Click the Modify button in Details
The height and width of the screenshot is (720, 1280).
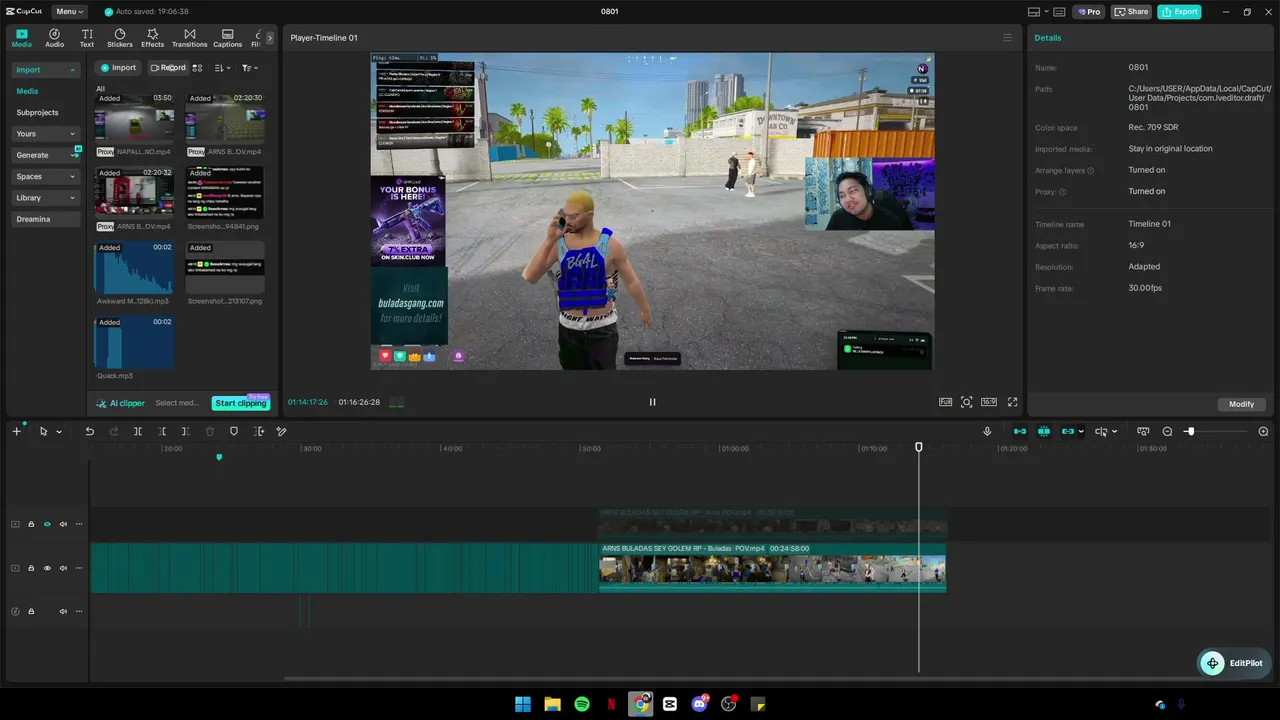point(1241,404)
